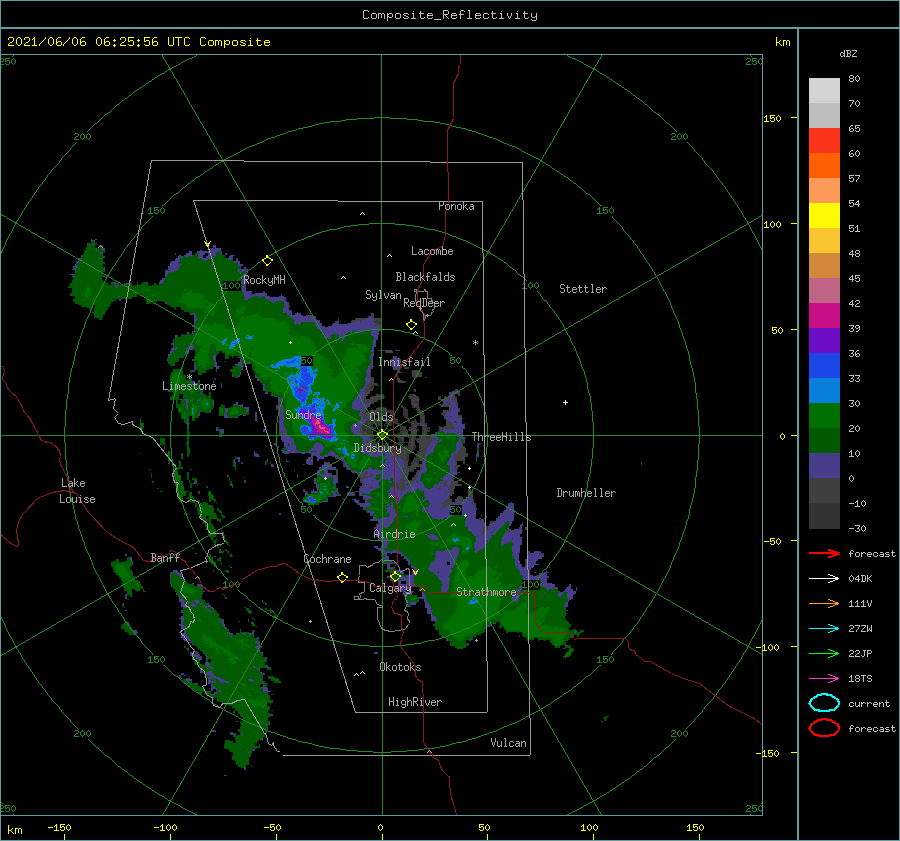Click the RedDeer city label
Image resolution: width=900 pixels, height=841 pixels.
point(424,303)
